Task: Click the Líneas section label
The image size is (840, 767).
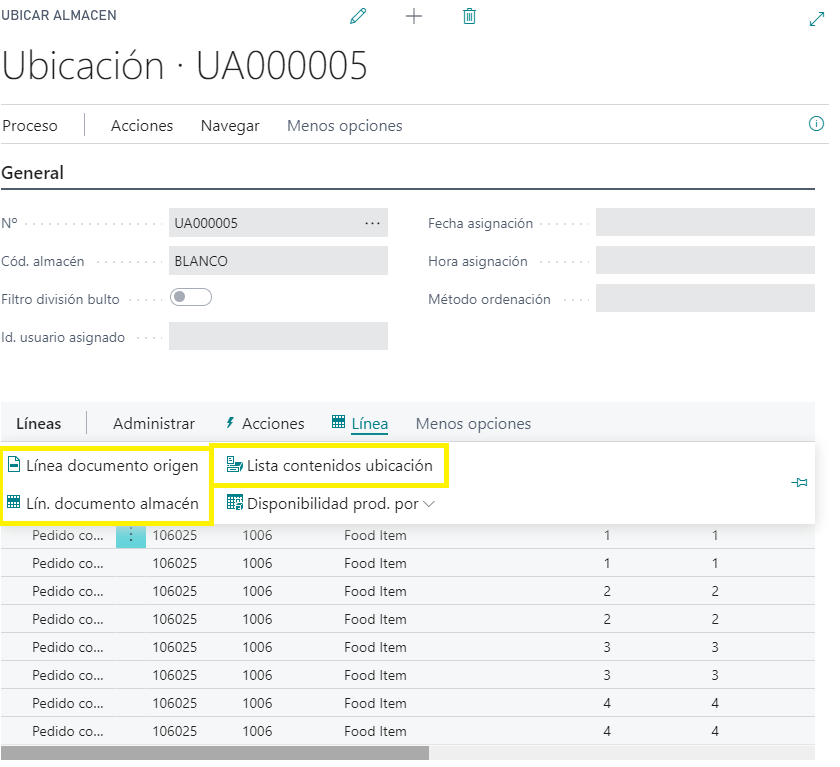Action: 39,424
